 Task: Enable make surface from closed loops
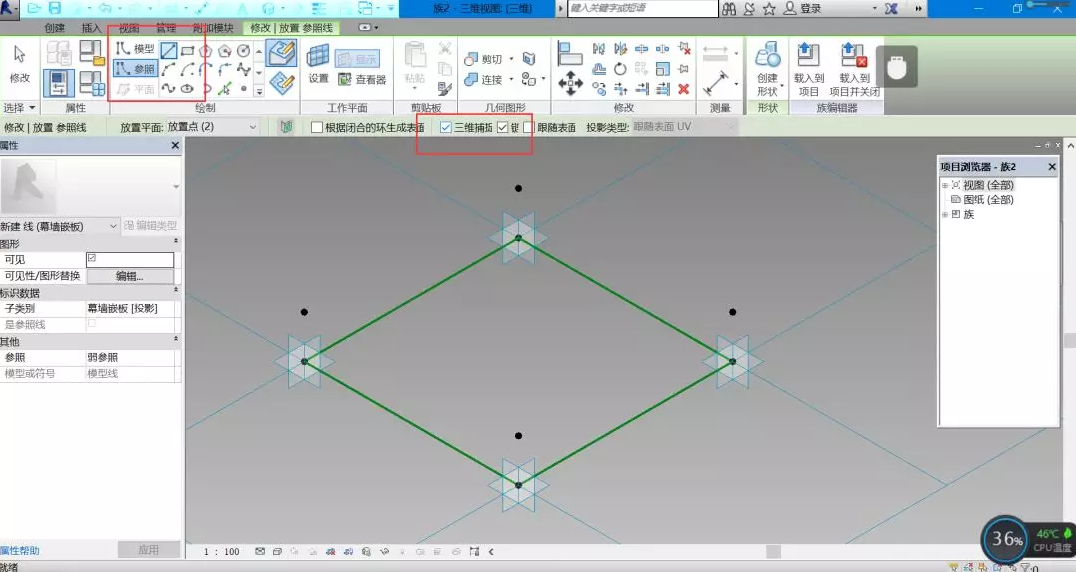pyautogui.click(x=317, y=128)
